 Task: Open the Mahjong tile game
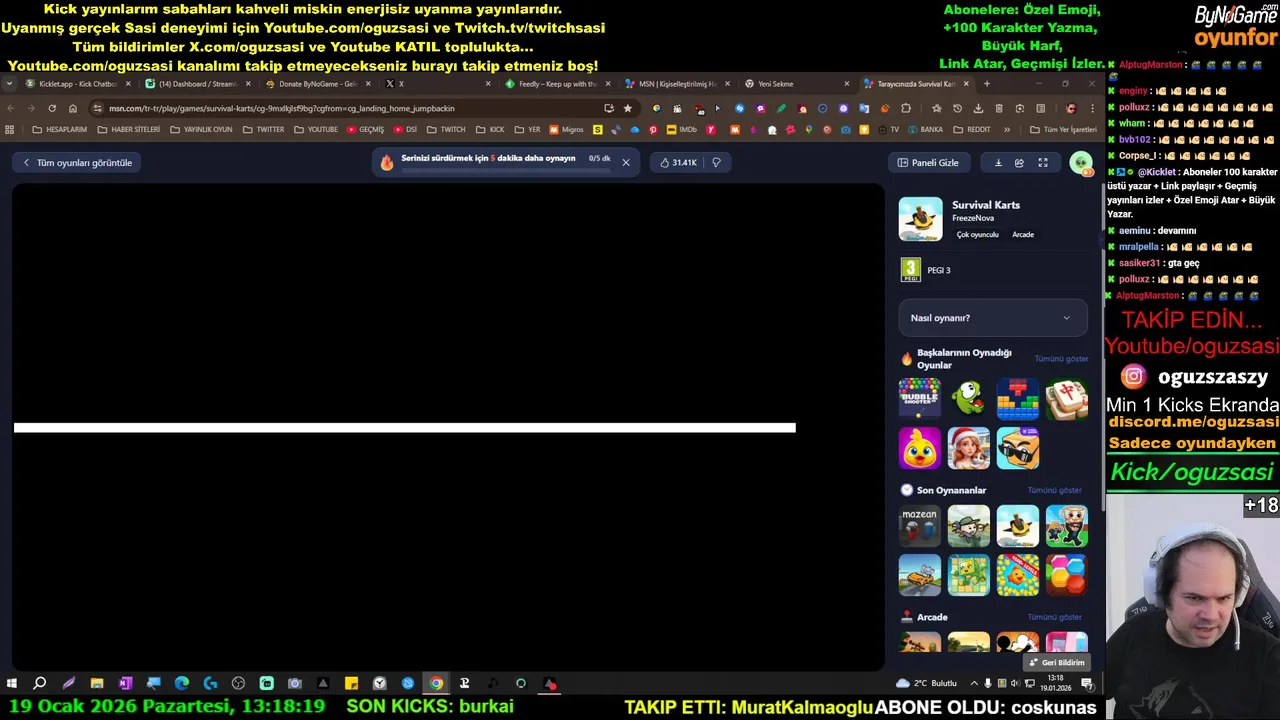coord(1066,398)
